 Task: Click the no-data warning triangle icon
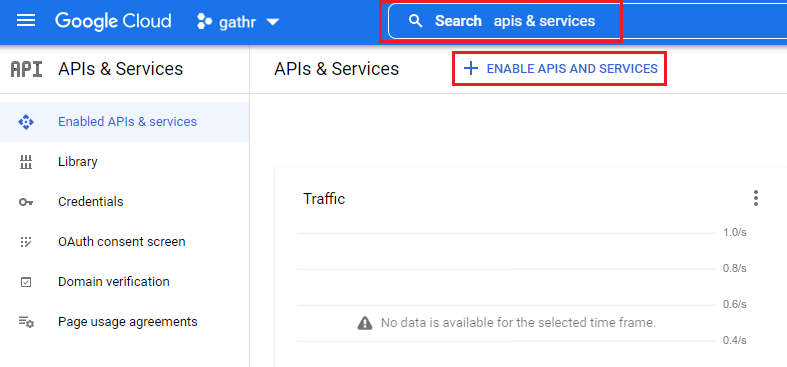point(365,323)
